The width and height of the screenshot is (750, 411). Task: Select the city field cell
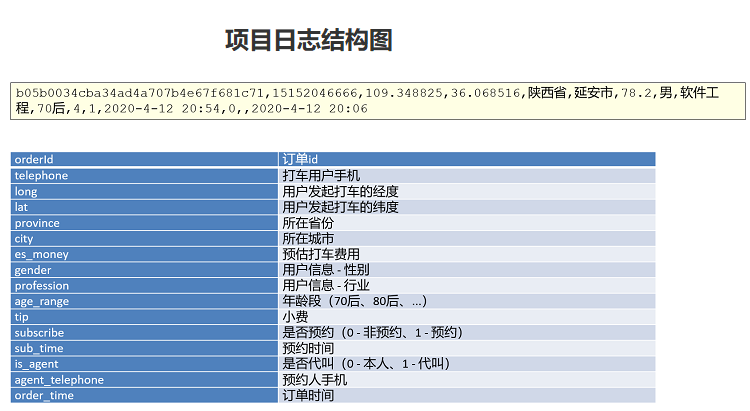click(x=144, y=239)
